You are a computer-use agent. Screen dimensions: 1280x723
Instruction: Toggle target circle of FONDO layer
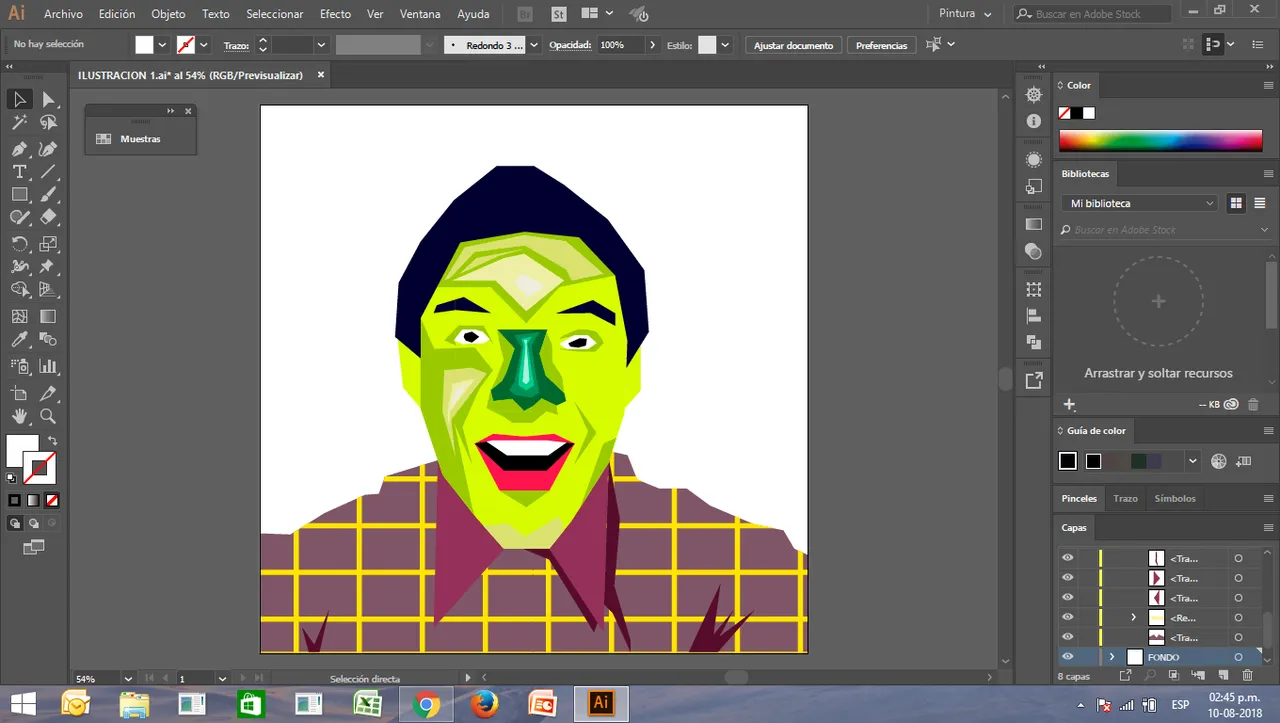1238,657
